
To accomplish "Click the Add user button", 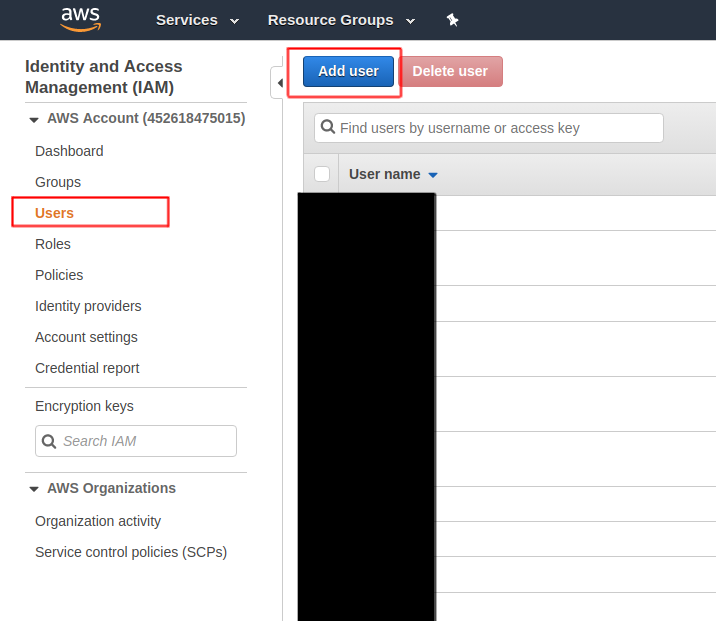I will tap(348, 71).
